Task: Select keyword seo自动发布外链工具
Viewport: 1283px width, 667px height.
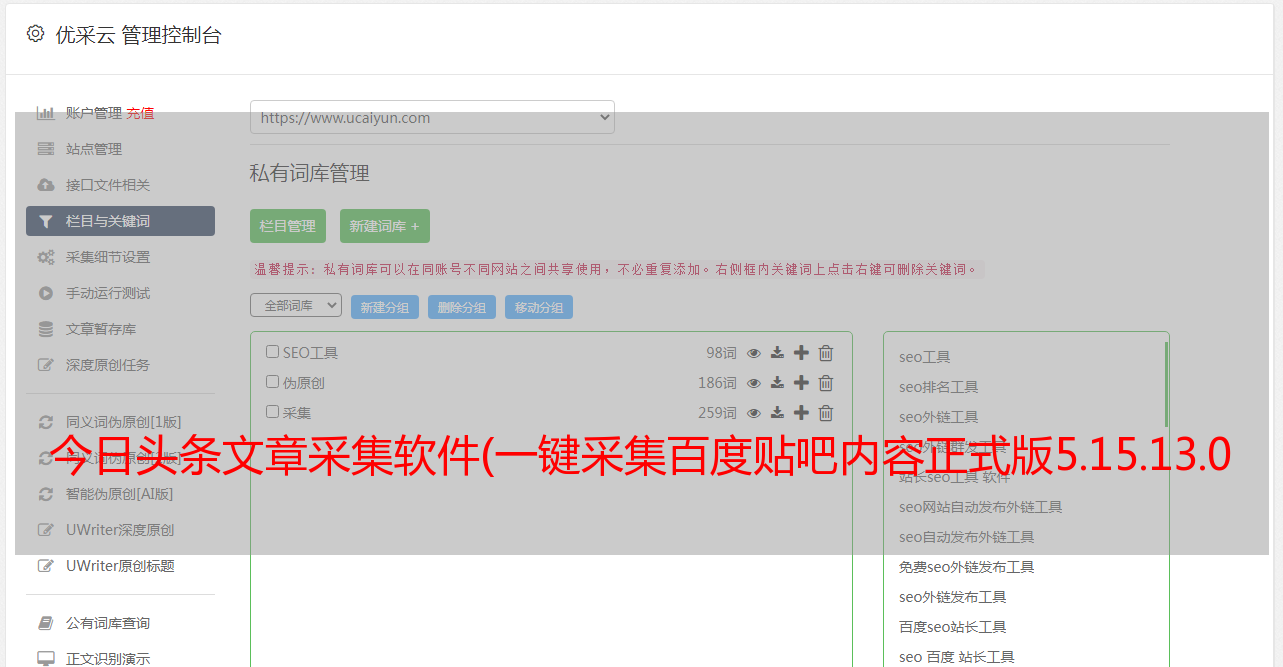Action: coord(967,537)
